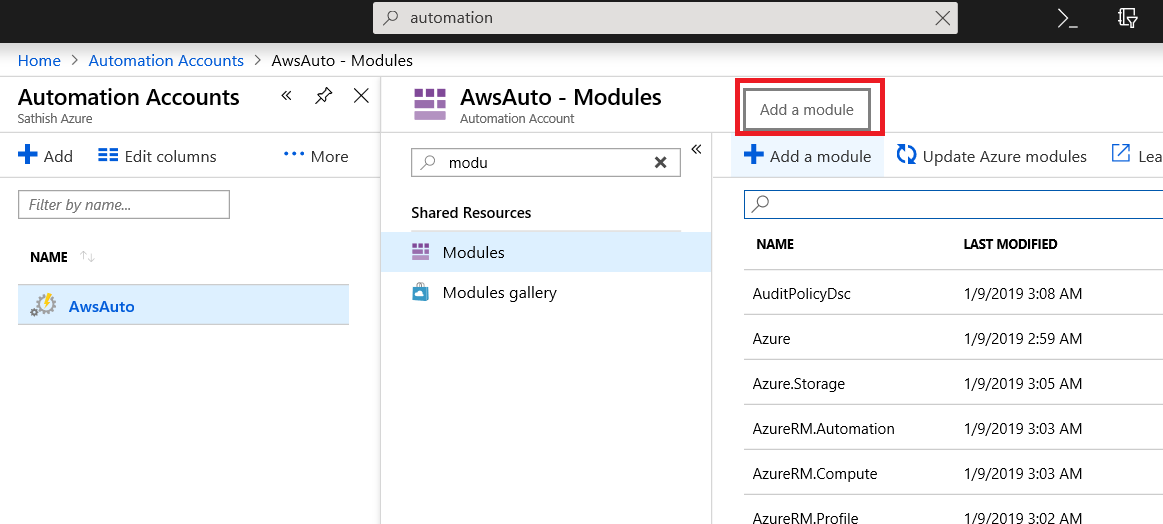The height and width of the screenshot is (524, 1163).
Task: Open Edit columns
Action: pos(157,156)
